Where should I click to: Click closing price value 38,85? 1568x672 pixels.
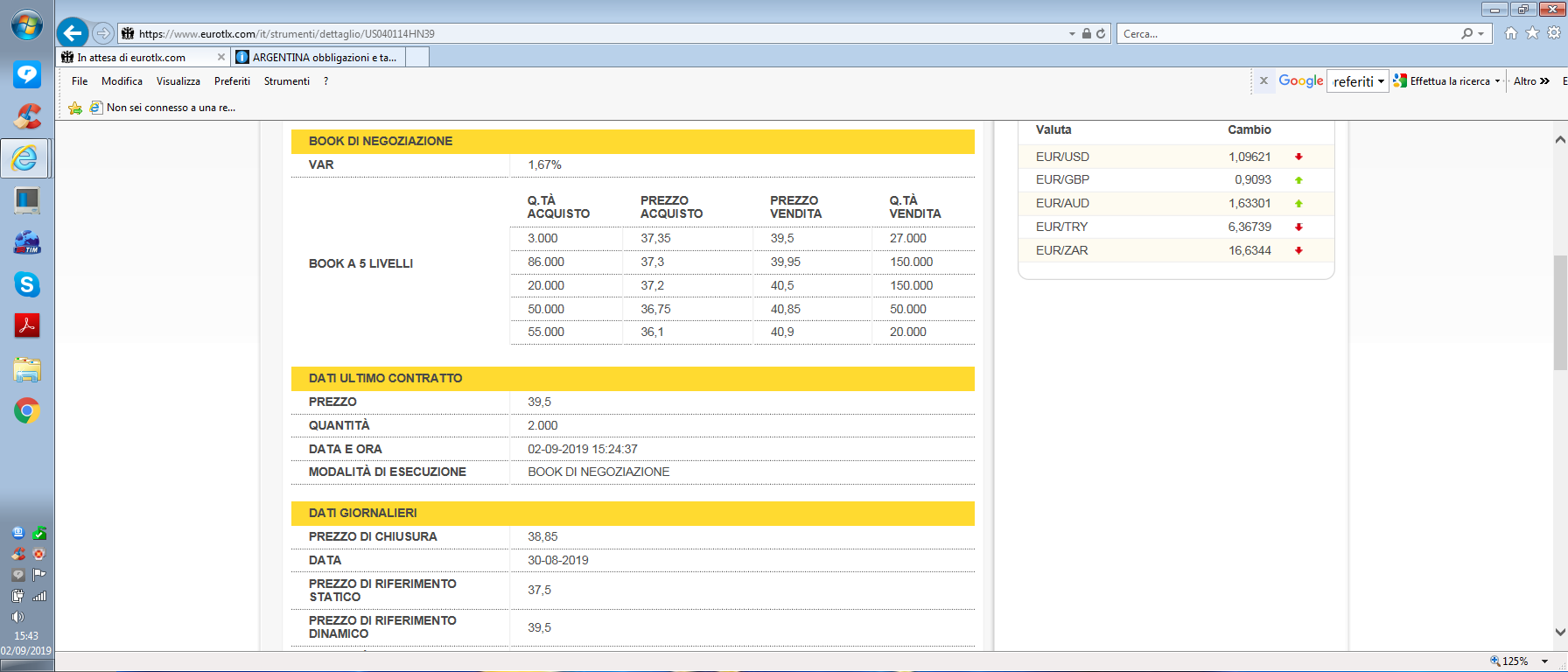(542, 536)
